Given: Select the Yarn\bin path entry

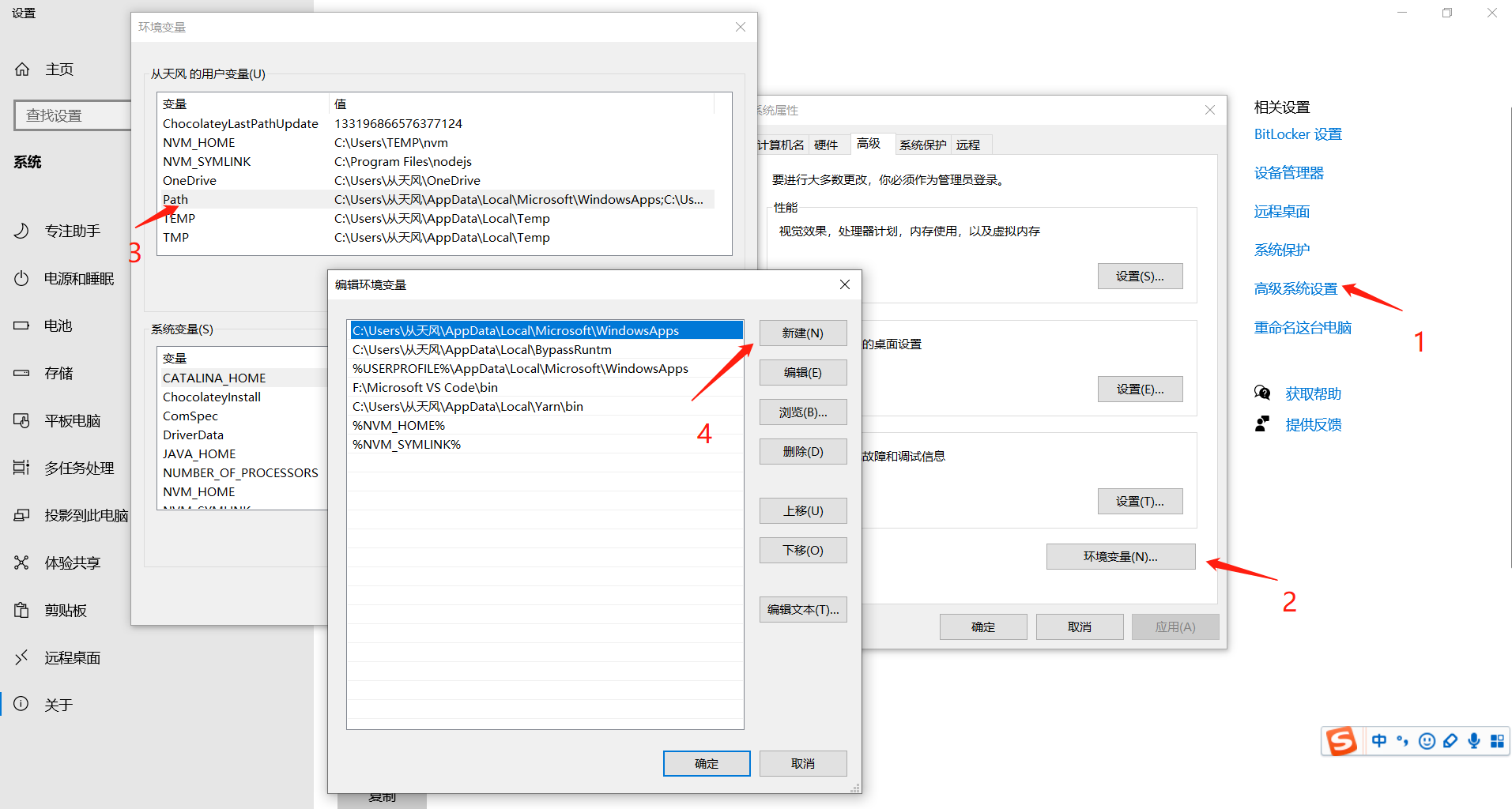Looking at the screenshot, I should click(x=546, y=407).
